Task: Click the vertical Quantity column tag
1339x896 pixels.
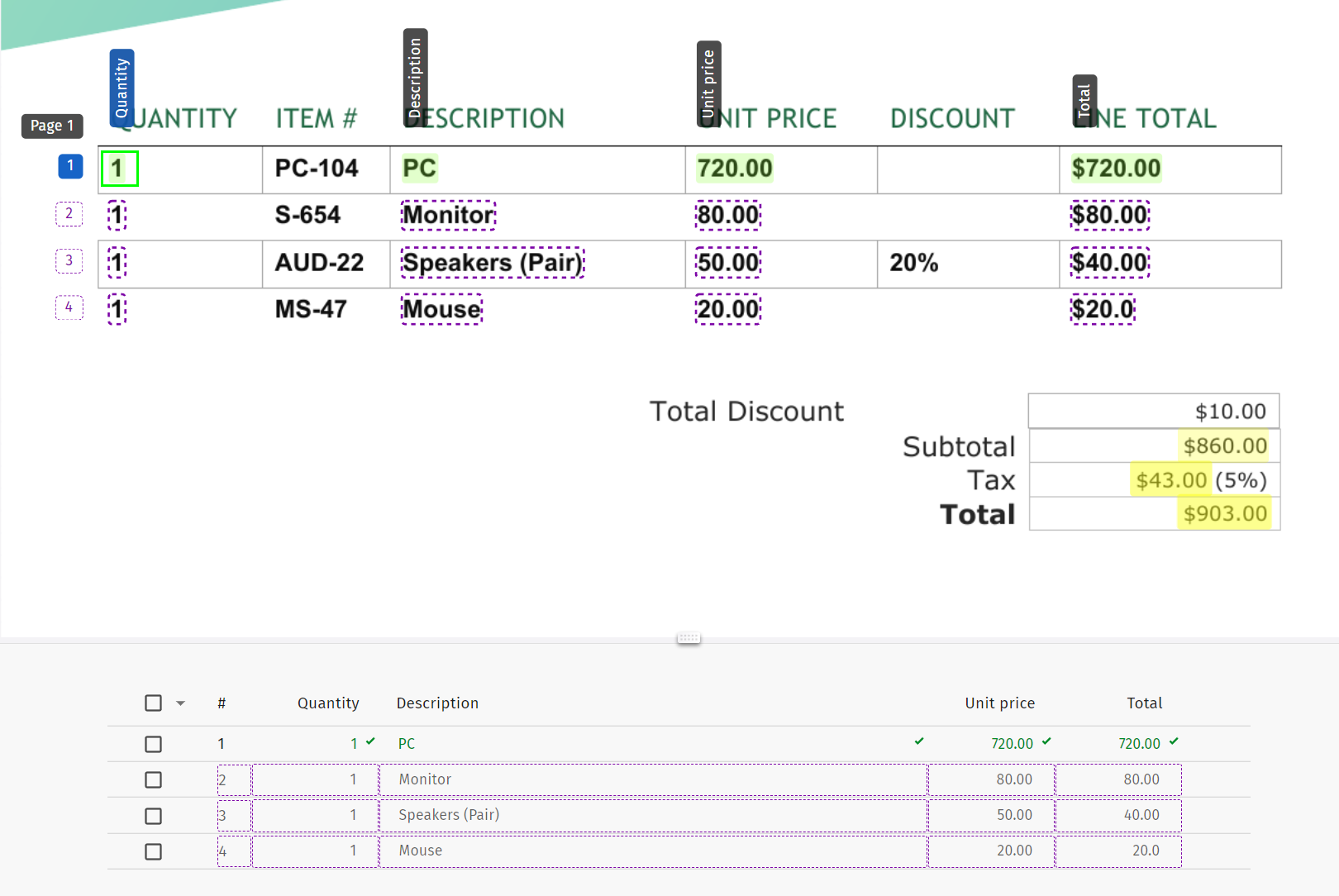Action: [x=122, y=87]
